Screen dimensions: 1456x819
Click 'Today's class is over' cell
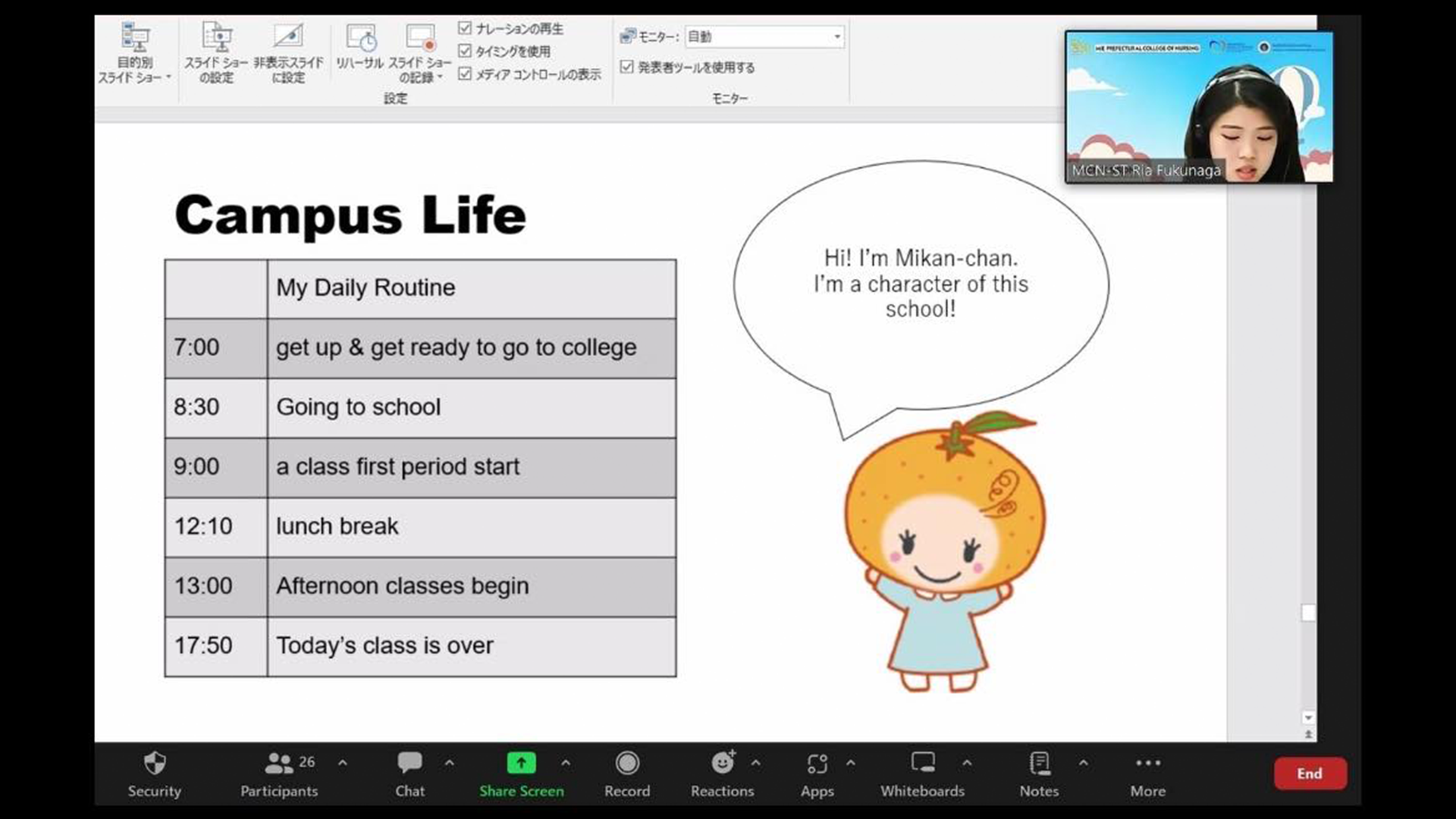[x=472, y=646]
